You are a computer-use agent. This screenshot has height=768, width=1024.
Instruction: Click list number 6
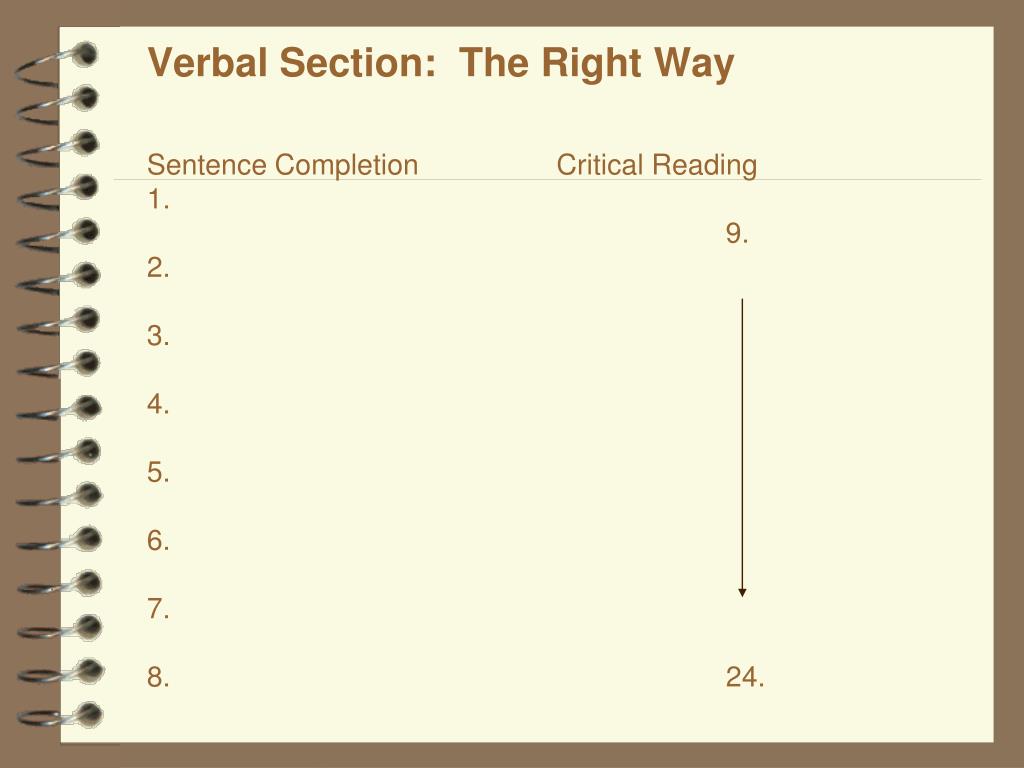(x=158, y=541)
